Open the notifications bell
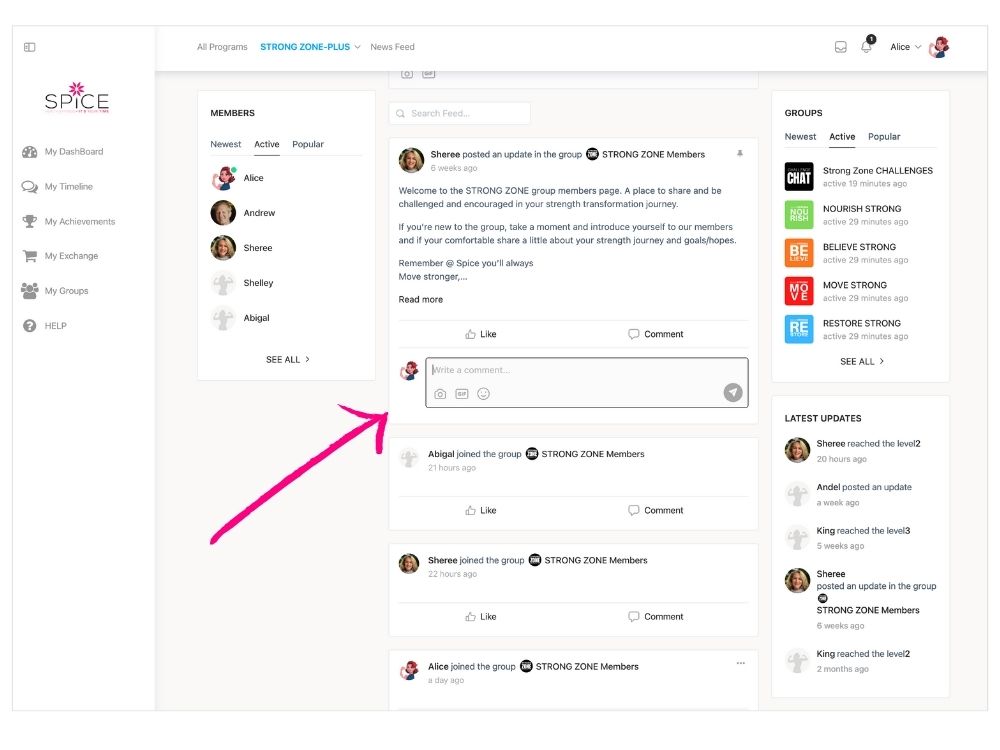The height and width of the screenshot is (750, 1000). [866, 47]
